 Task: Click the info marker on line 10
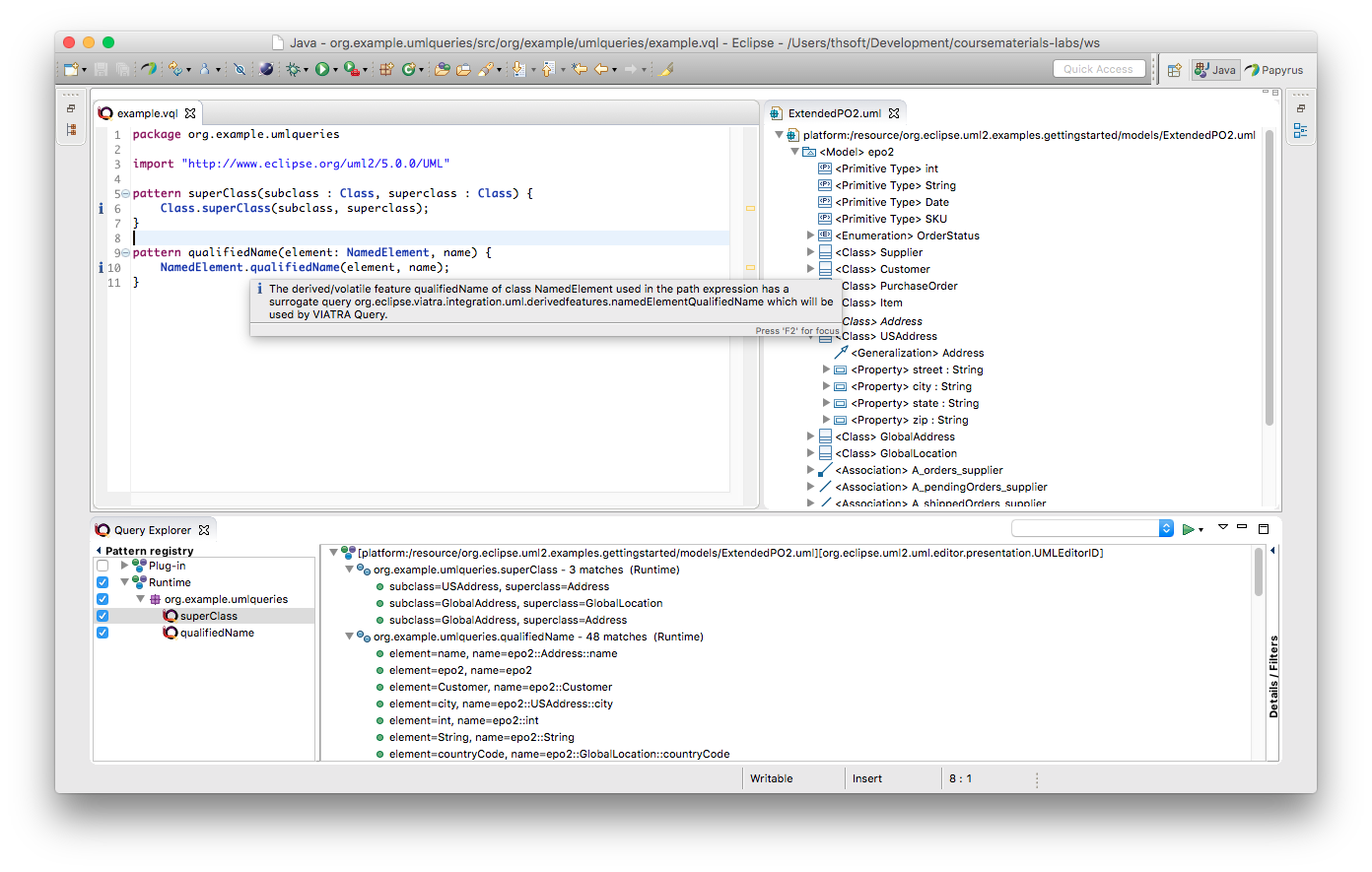click(101, 268)
